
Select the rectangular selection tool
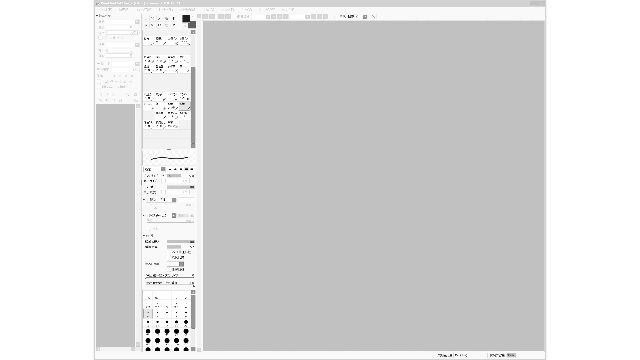point(146,19)
